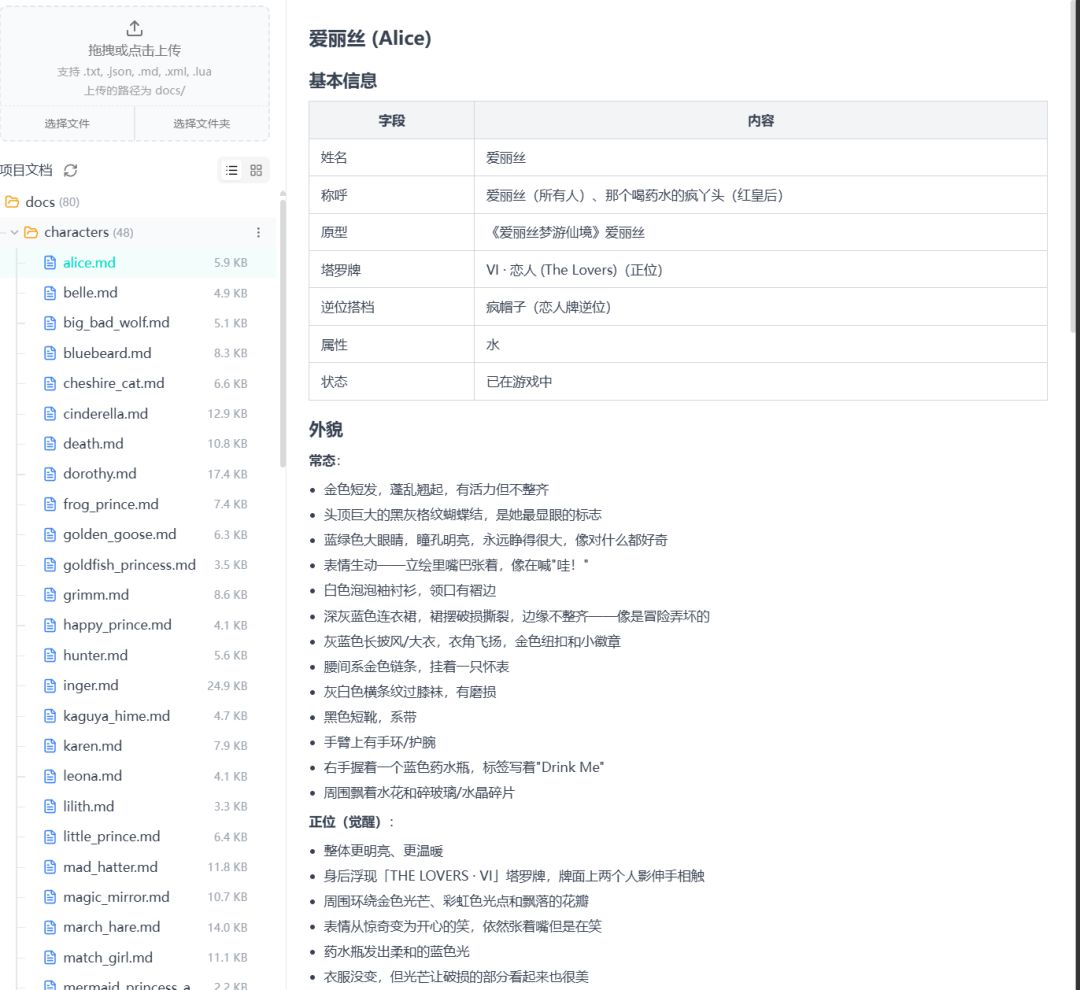This screenshot has height=990, width=1080.
Task: Click the 选择文件 button
Action: click(x=67, y=123)
